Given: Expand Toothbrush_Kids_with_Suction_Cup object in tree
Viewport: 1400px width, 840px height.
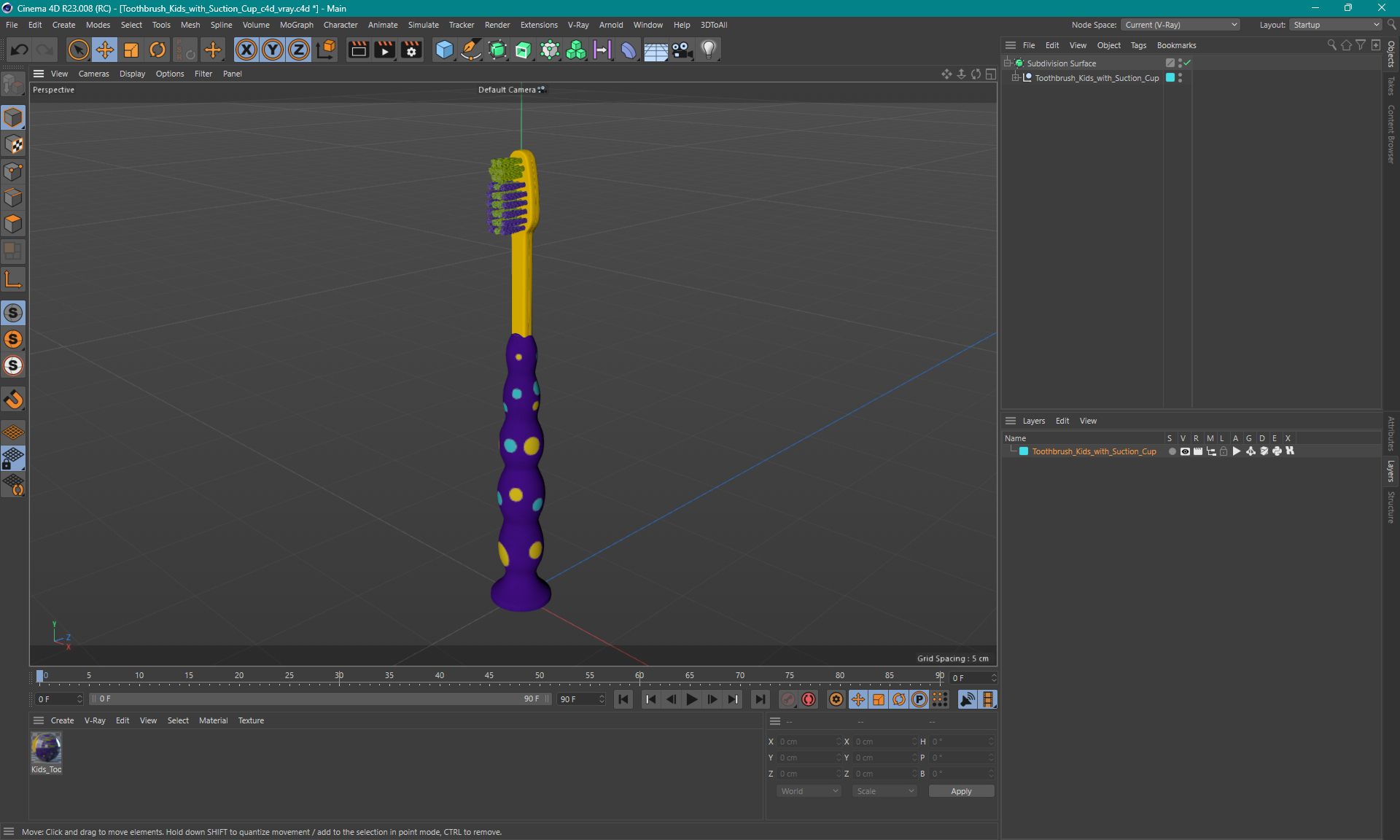Looking at the screenshot, I should pyautogui.click(x=1016, y=77).
